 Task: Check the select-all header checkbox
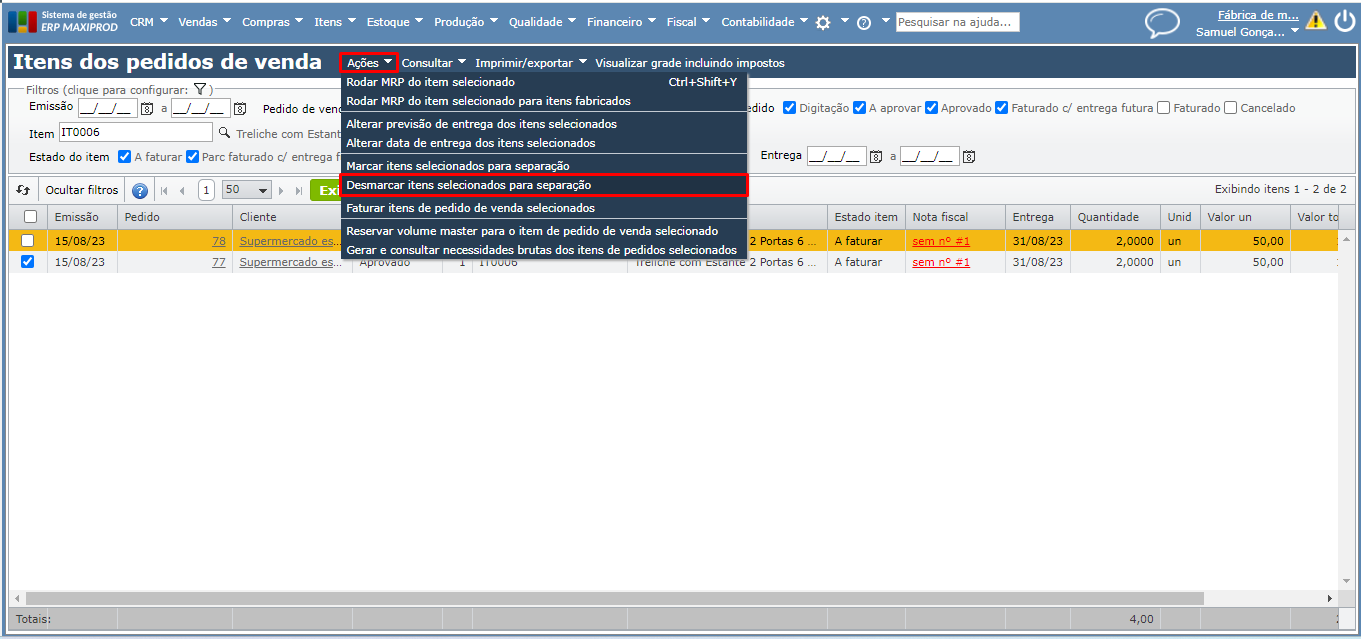[x=30, y=217]
